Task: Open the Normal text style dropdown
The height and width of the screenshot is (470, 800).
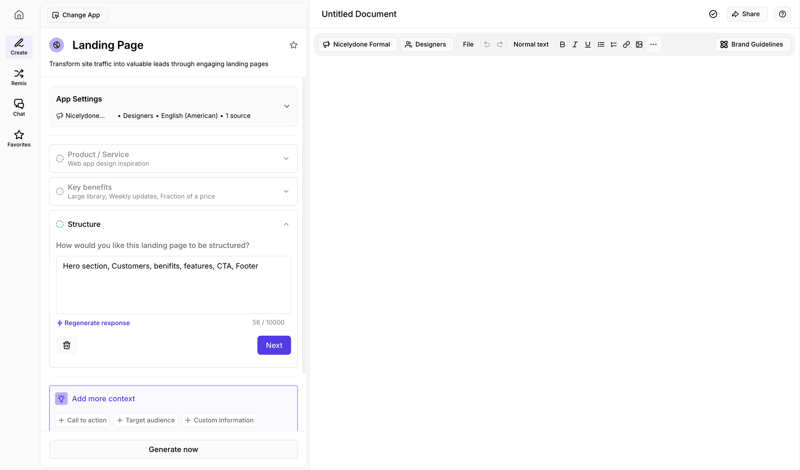Action: coord(531,44)
